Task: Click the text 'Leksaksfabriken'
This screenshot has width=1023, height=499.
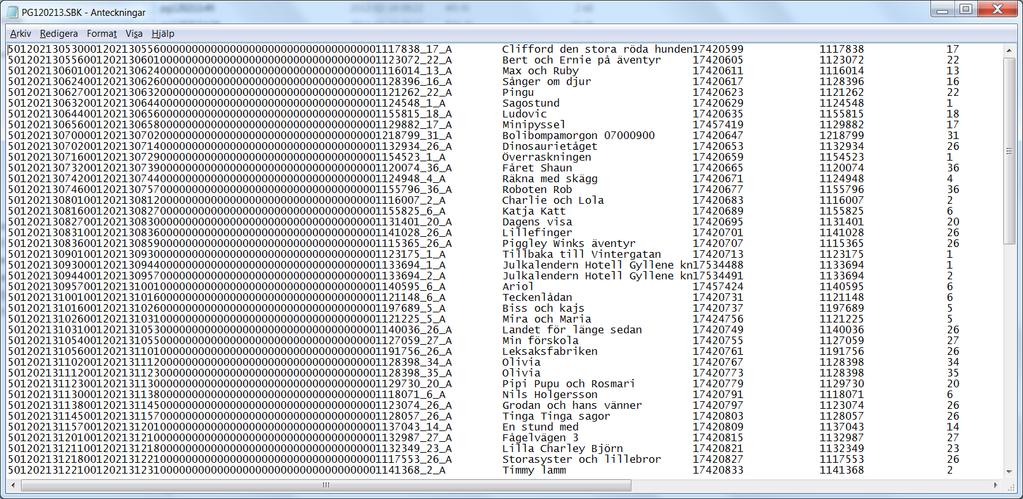Action: (550, 352)
